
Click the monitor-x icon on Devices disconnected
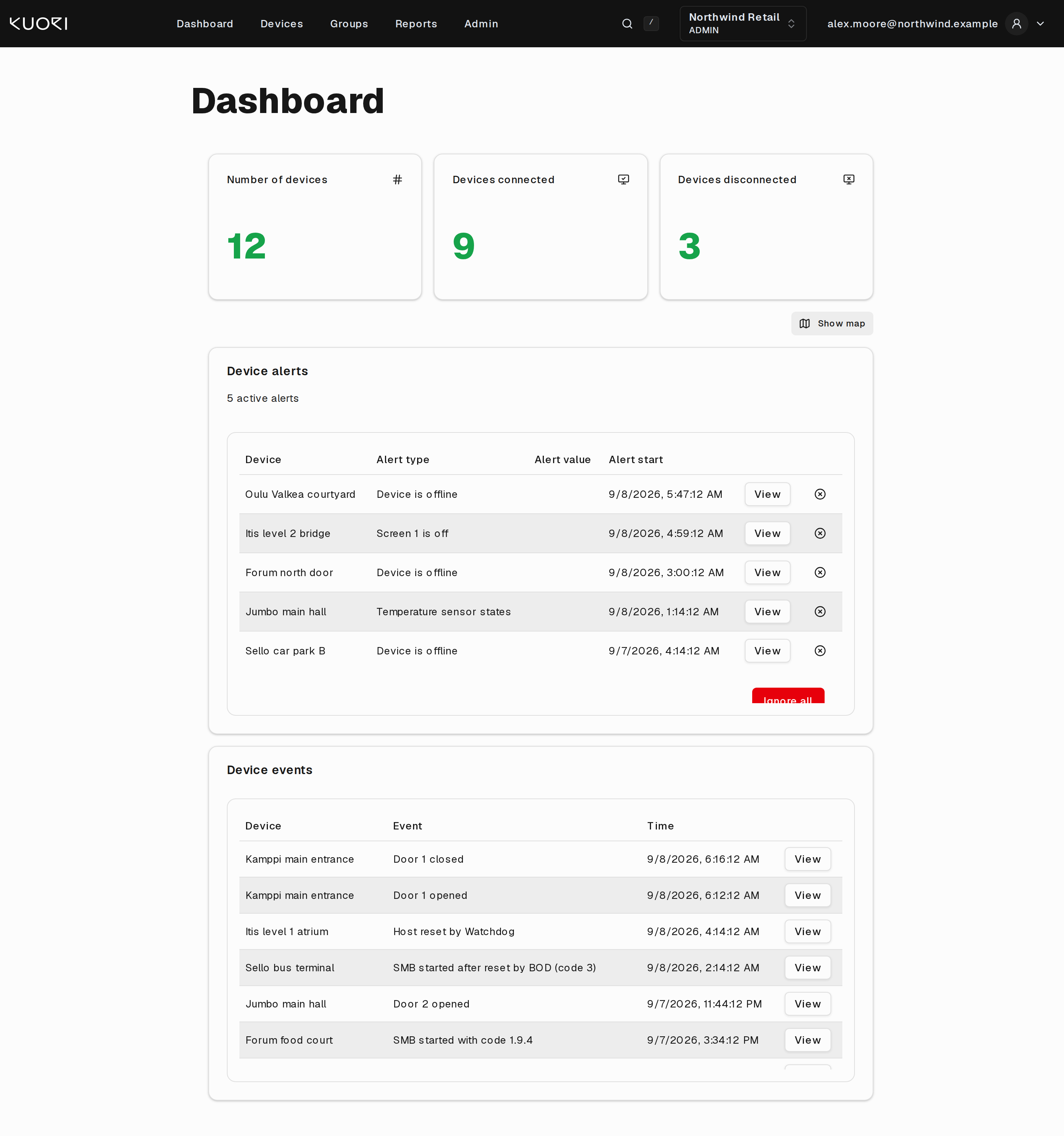(849, 179)
